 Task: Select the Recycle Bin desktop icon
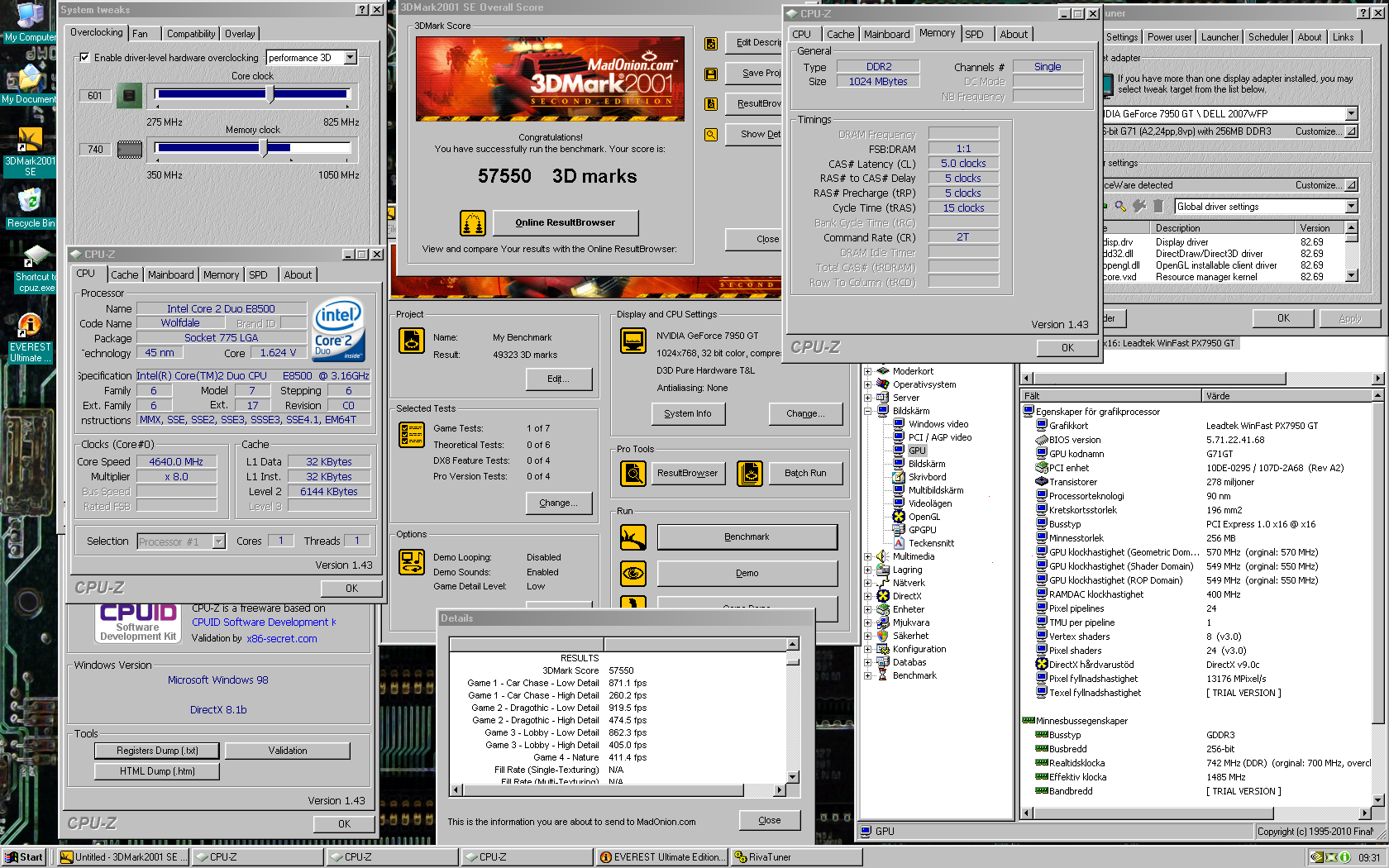[31, 208]
